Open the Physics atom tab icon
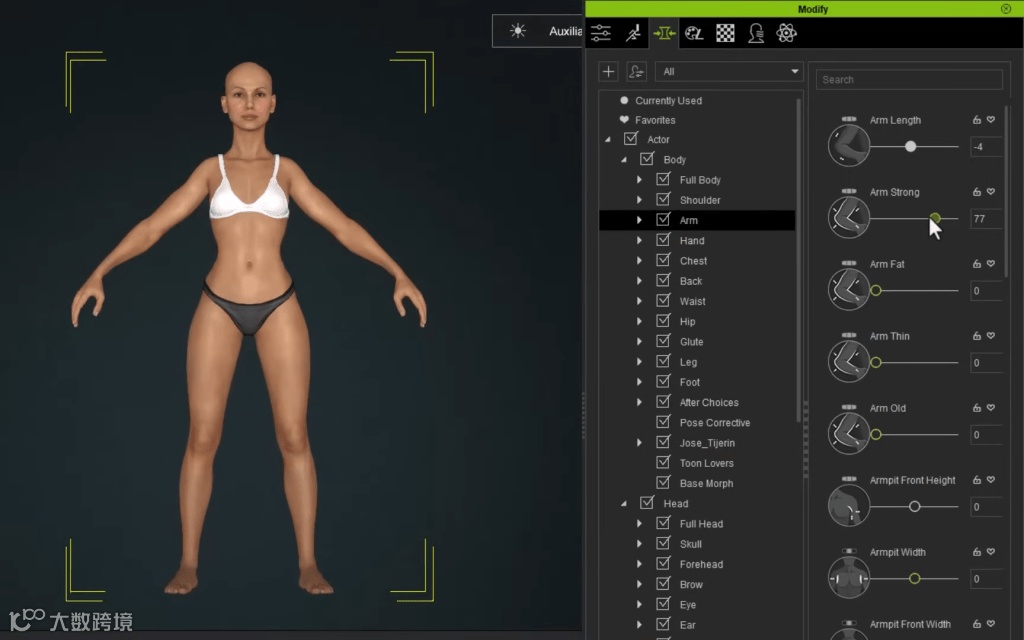The height and width of the screenshot is (640, 1024). (x=786, y=33)
